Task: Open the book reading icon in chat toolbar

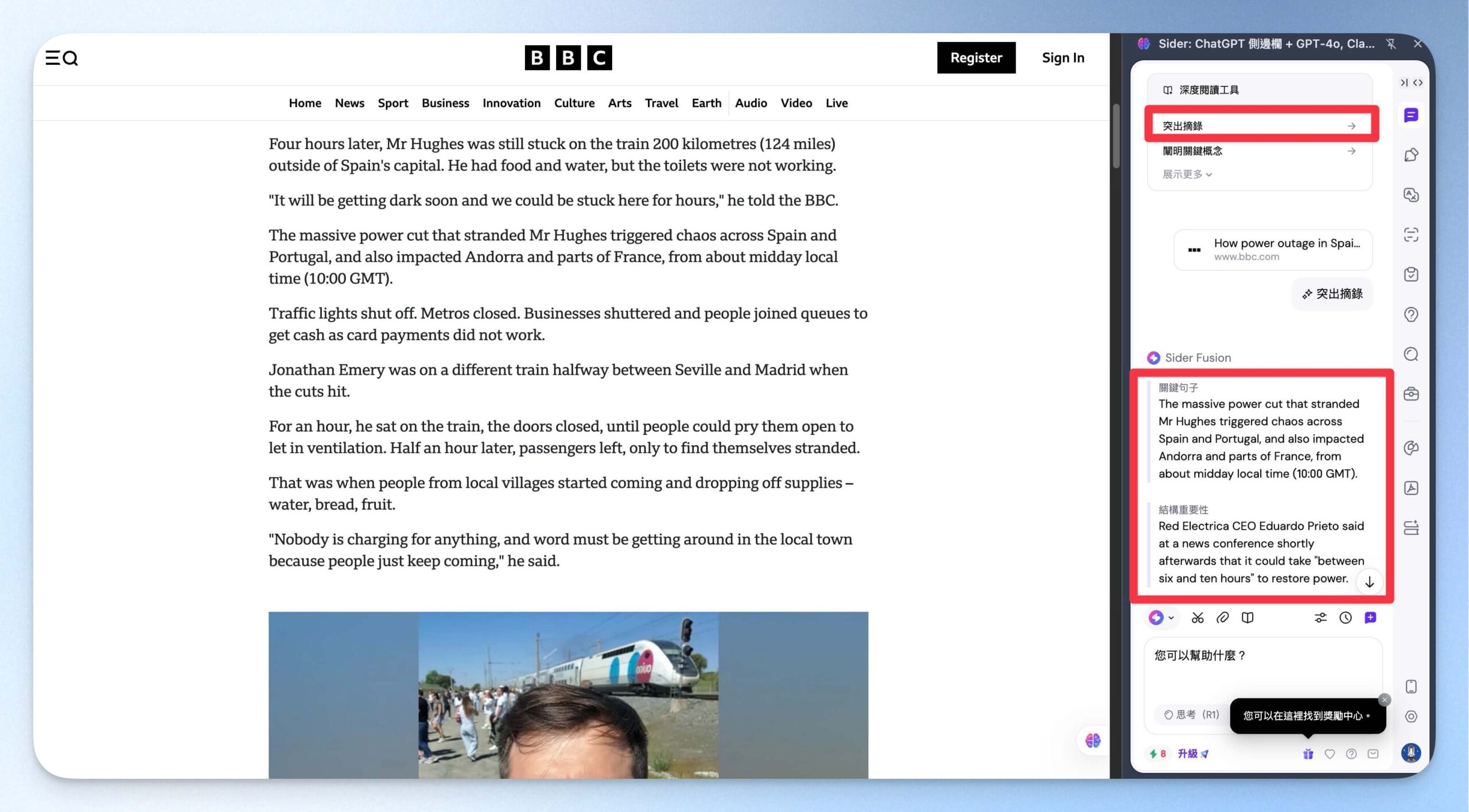Action: 1248,618
